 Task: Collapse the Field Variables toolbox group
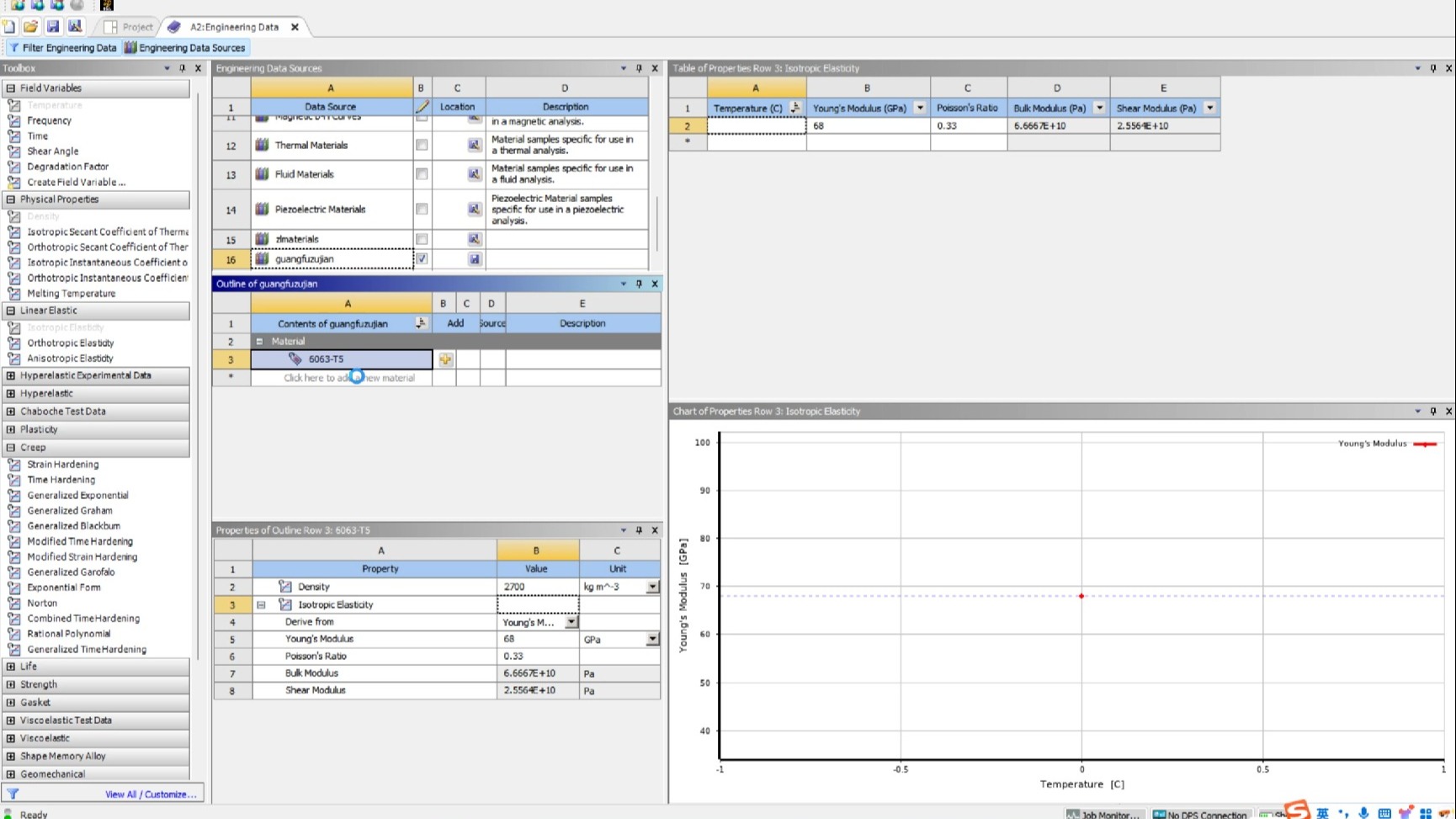coord(11,88)
